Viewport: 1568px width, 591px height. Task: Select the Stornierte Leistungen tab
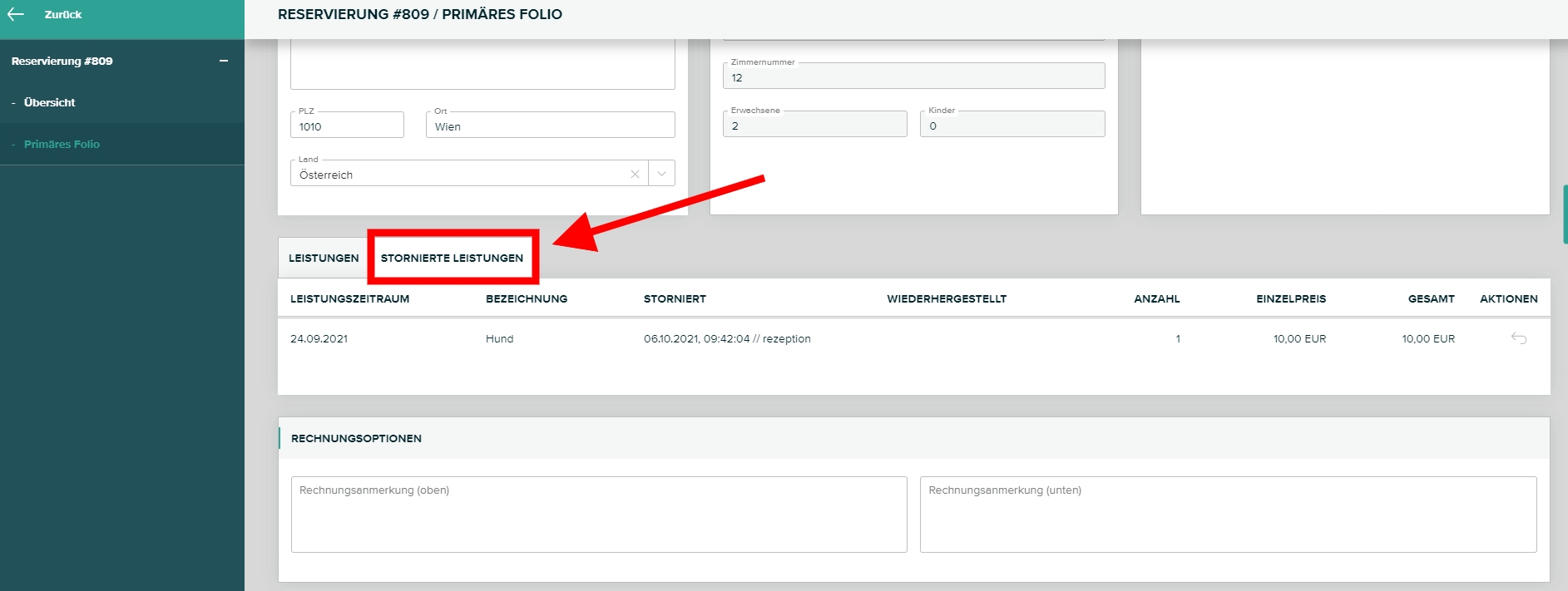point(452,258)
